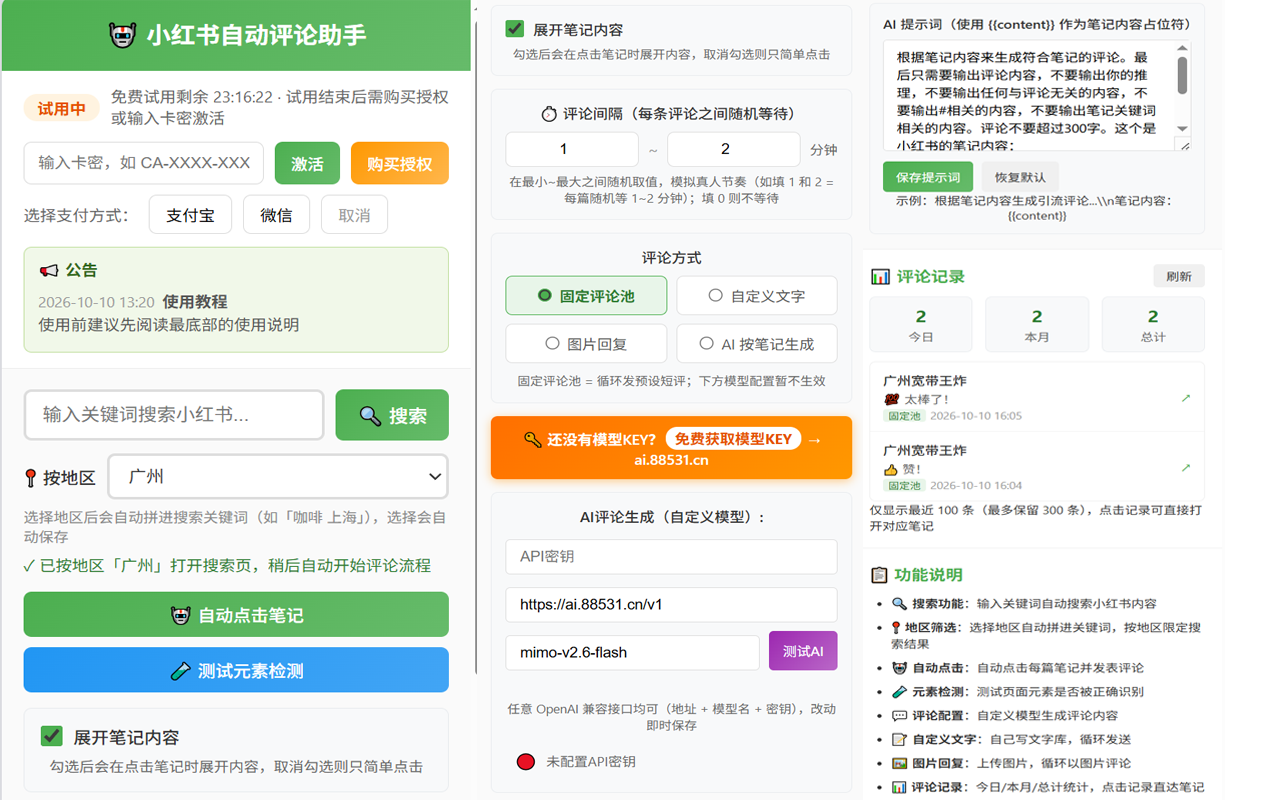This screenshot has height=800, width=1280.
Task: Choose 支付宝 payment method
Action: point(190,215)
